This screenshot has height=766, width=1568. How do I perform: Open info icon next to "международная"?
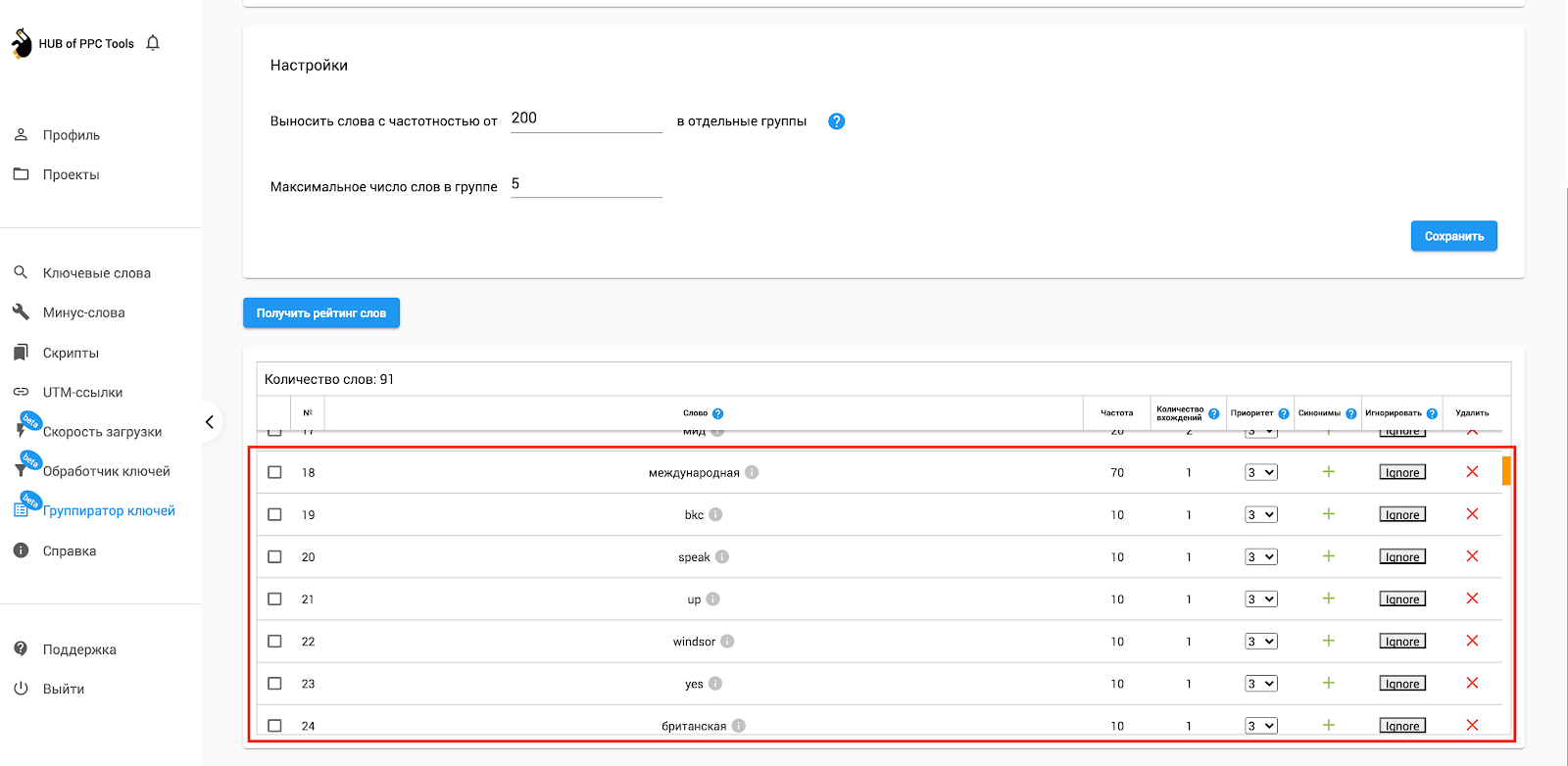[752, 472]
